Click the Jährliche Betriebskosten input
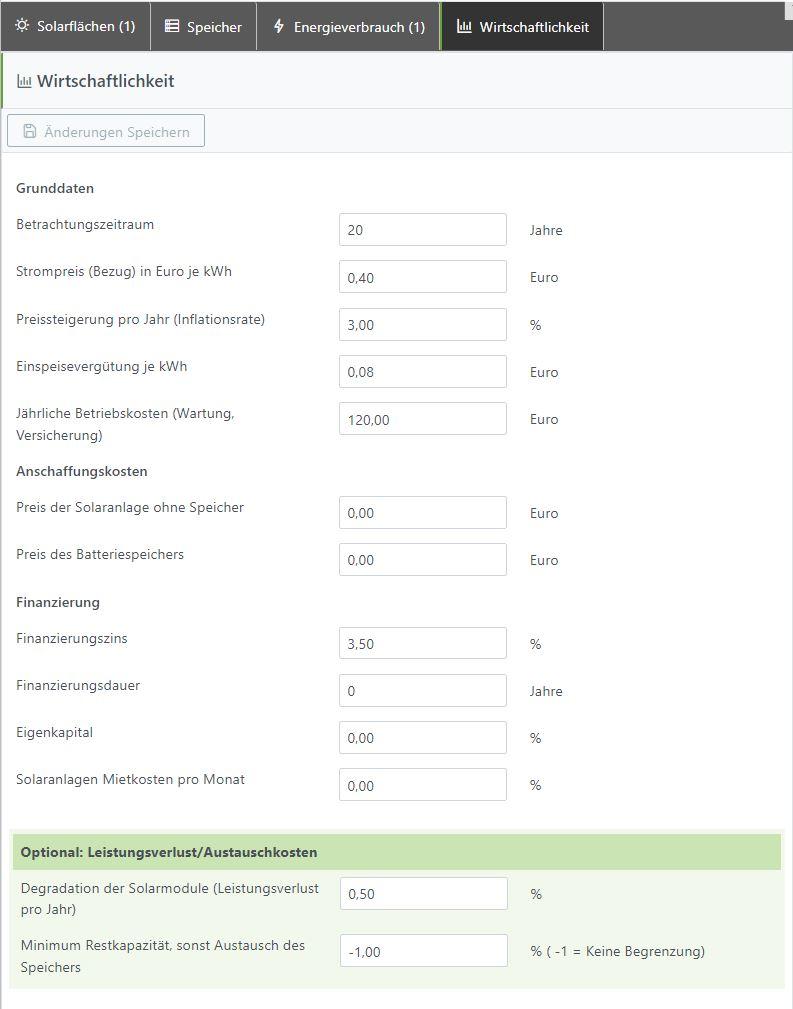 (x=422, y=418)
